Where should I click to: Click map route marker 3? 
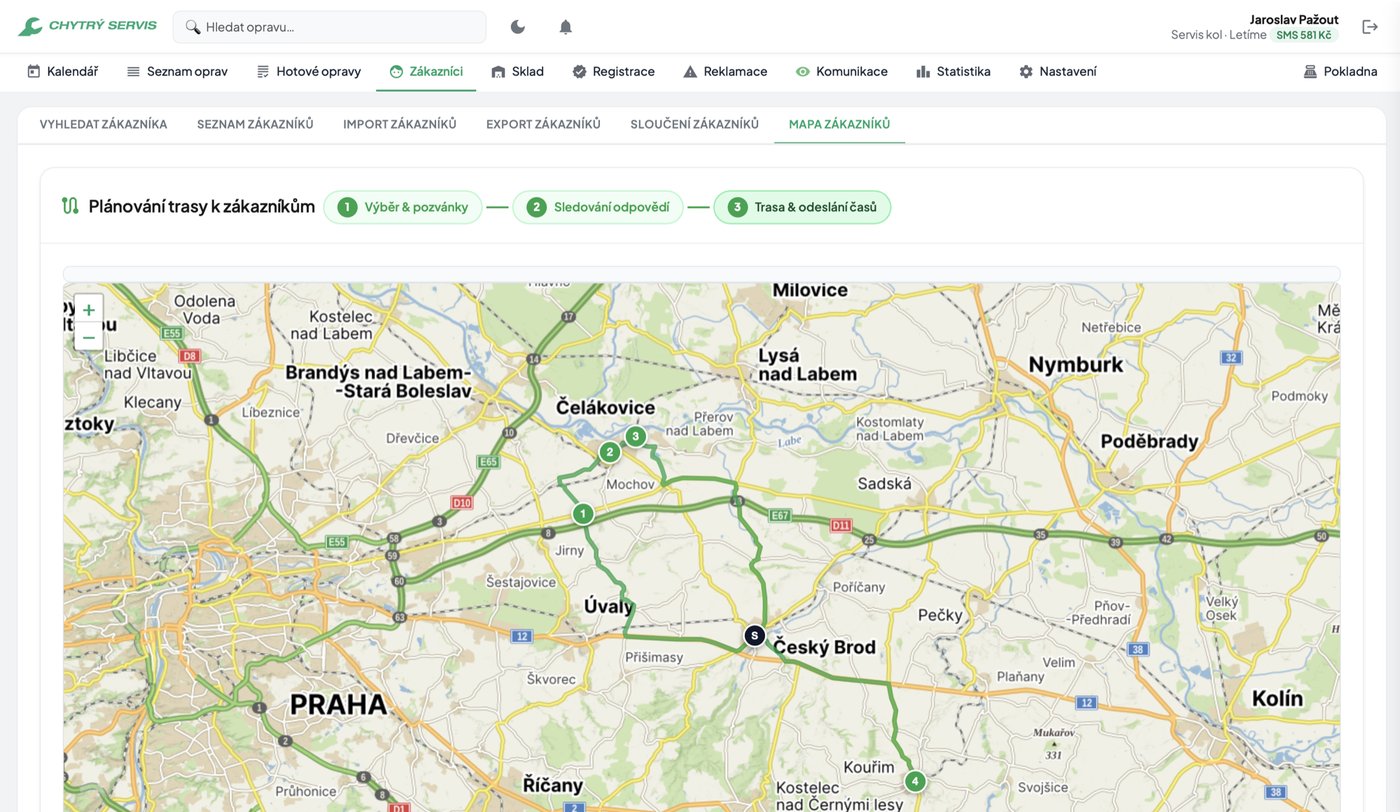click(x=635, y=436)
